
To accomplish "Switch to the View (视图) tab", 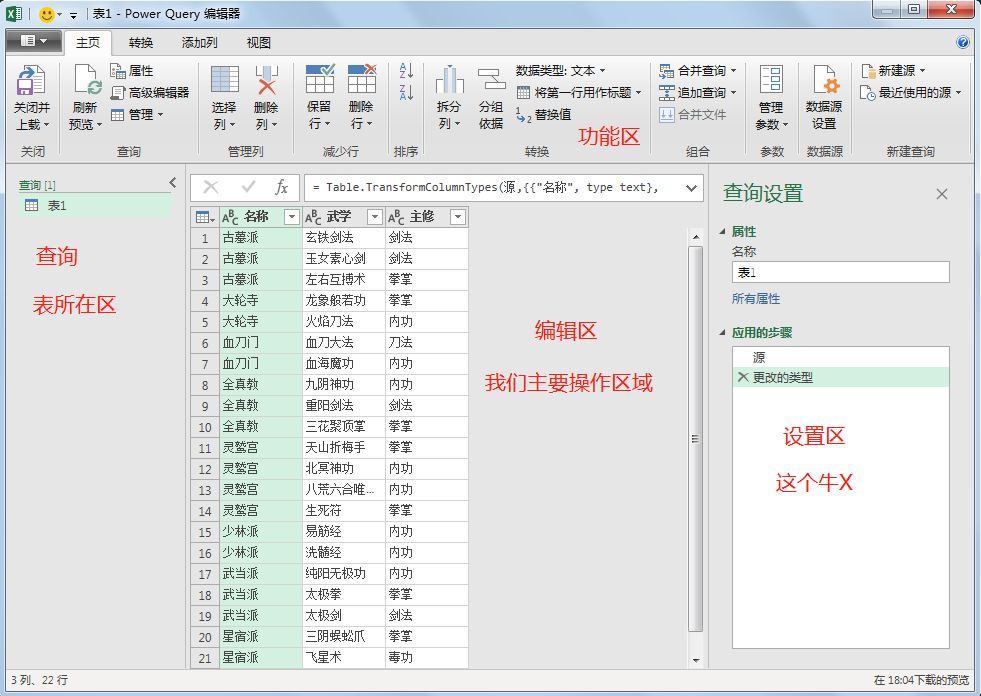I will 258,43.
